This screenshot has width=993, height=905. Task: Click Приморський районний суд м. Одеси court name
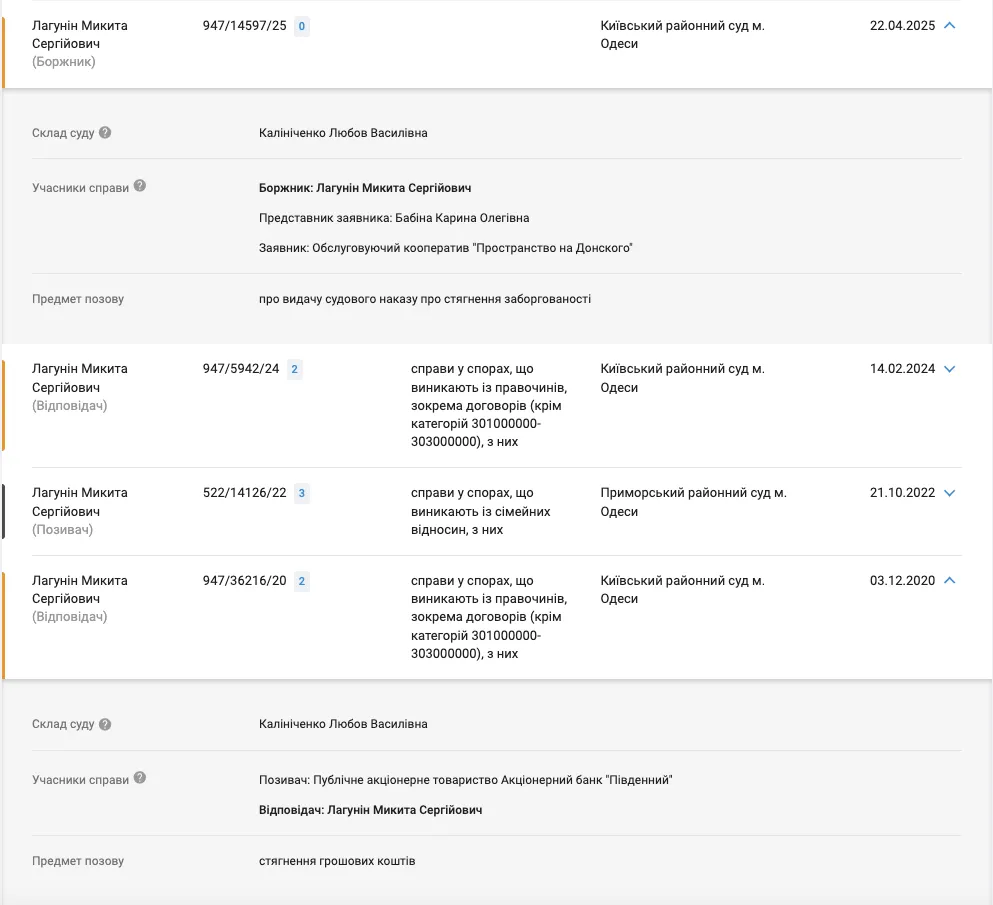(x=693, y=502)
